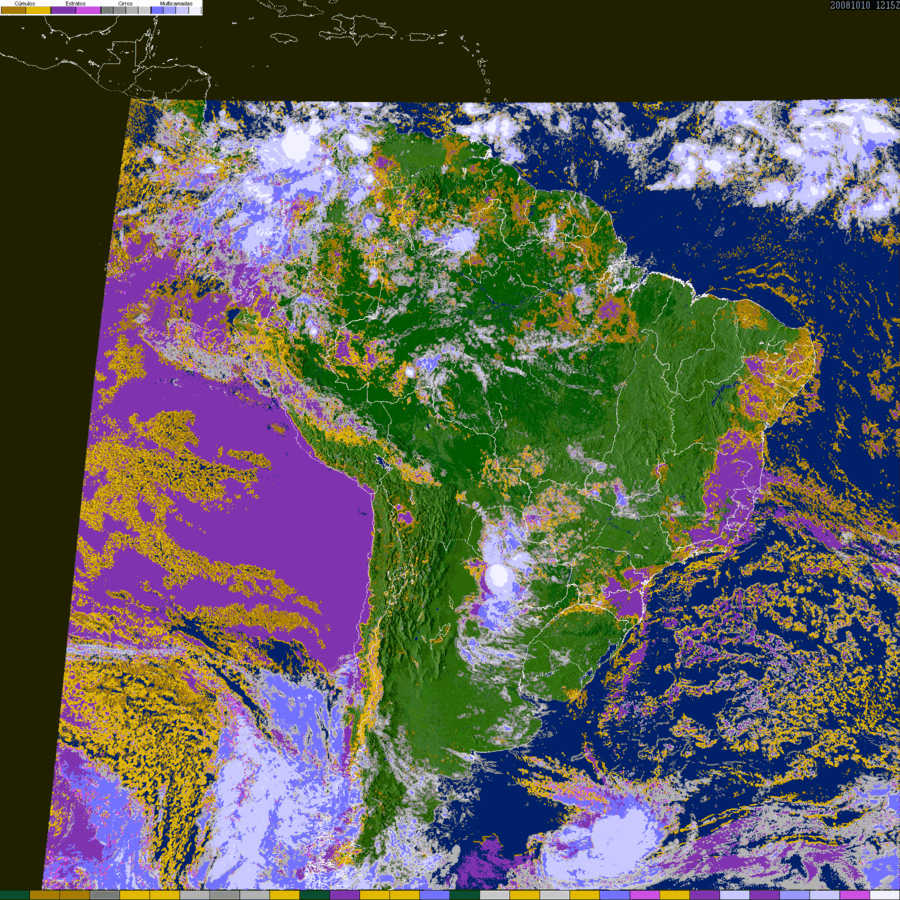Click the Cúmulos legend label

coord(25,3)
